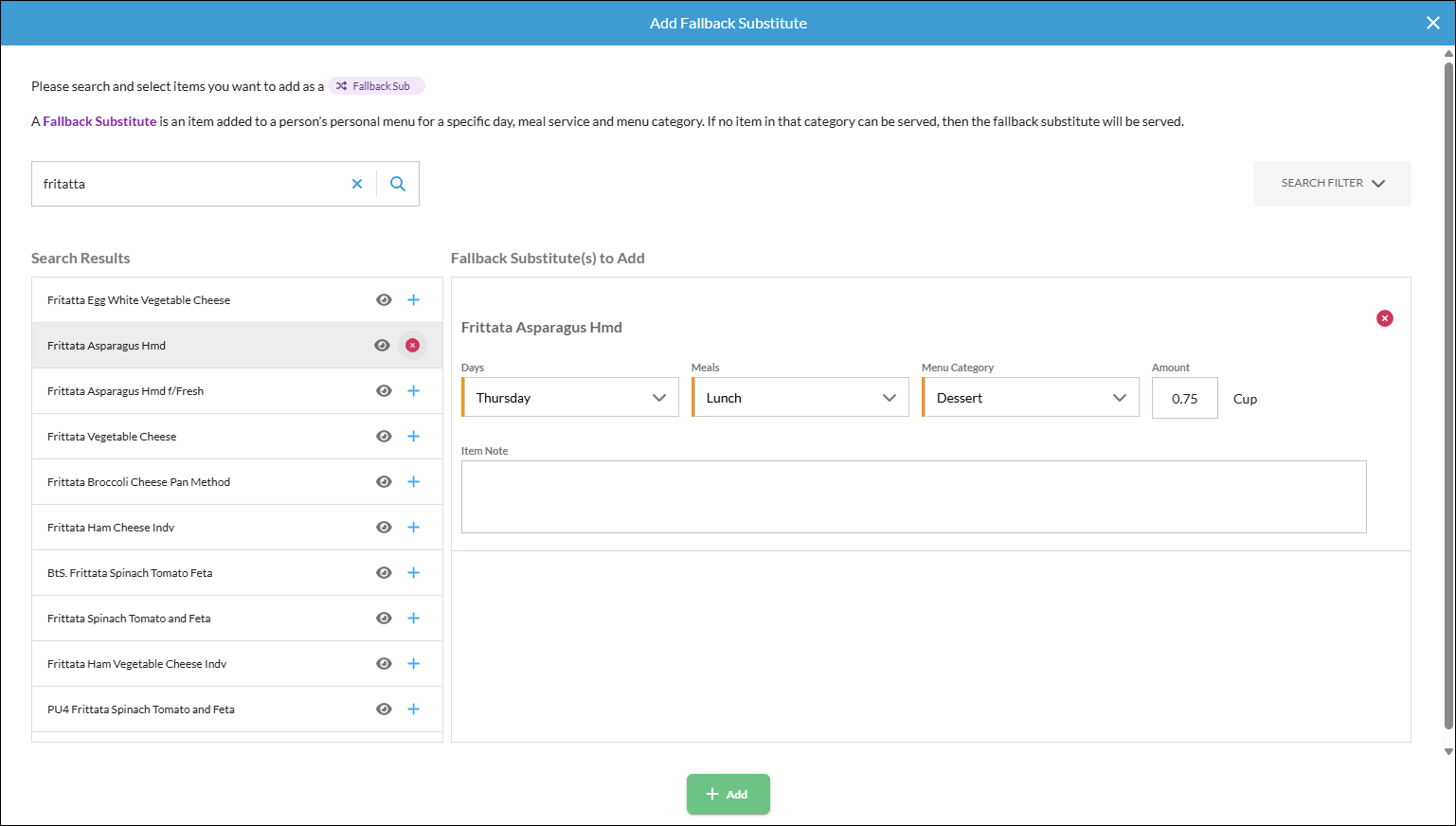View details of Frittata Broccoli Cheese Pan Method
This screenshot has height=826, width=1456.
tap(384, 482)
